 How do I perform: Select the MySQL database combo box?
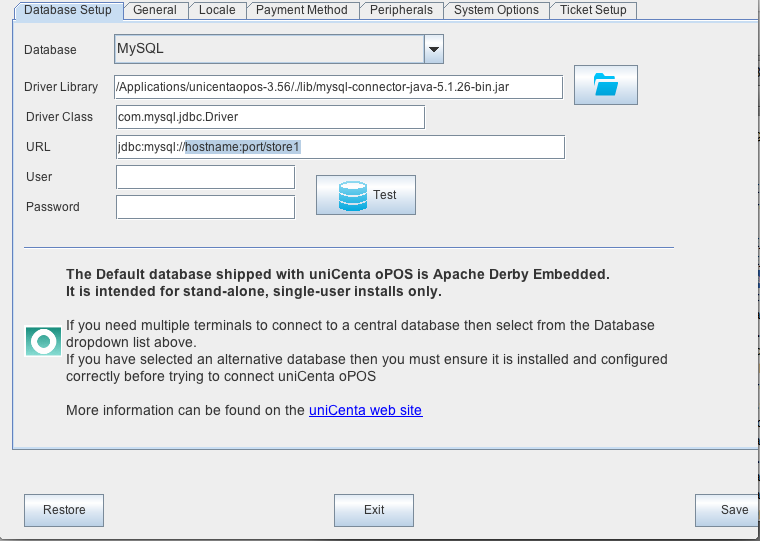click(x=279, y=49)
